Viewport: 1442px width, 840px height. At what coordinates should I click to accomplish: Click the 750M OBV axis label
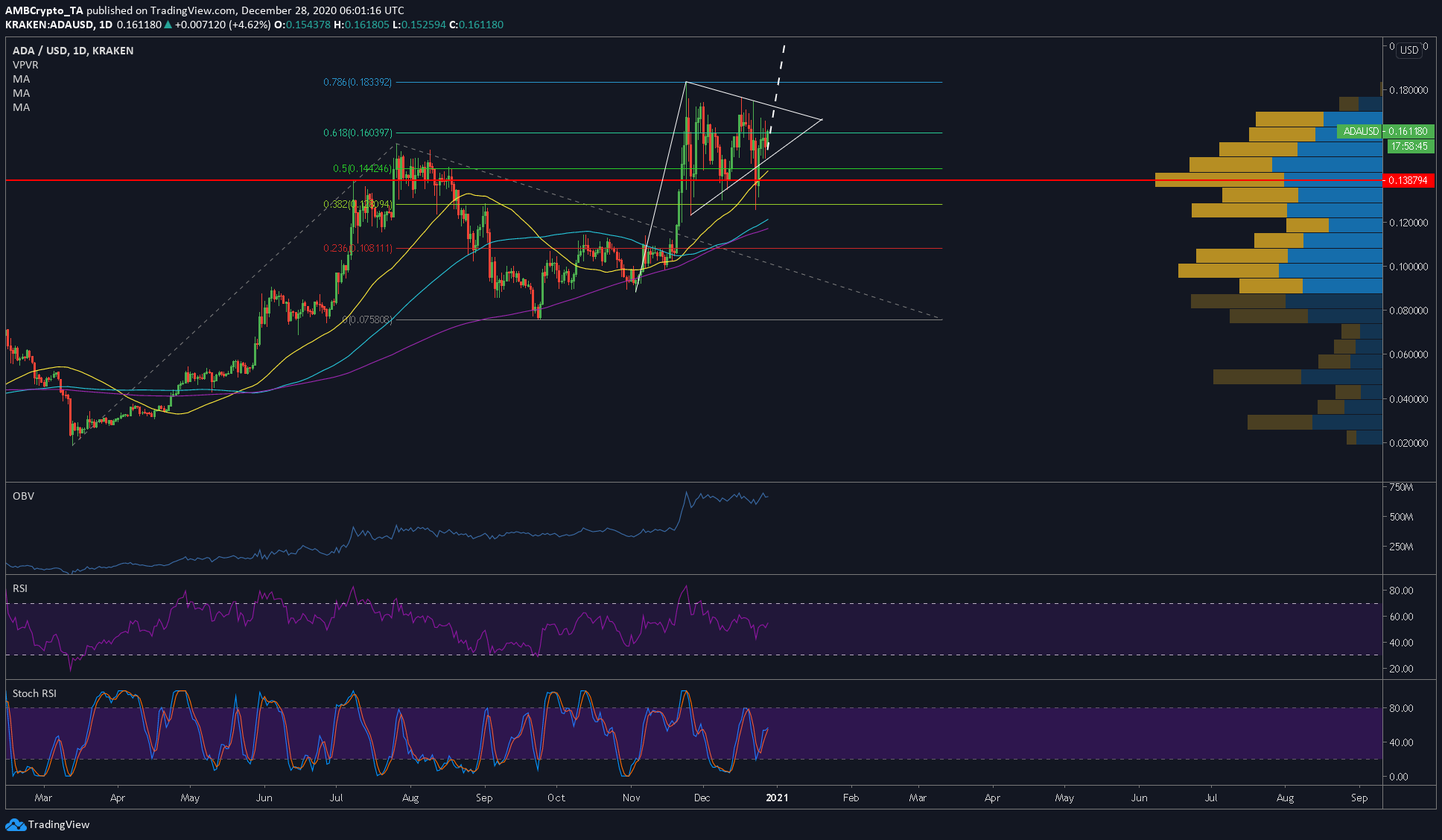point(1401,487)
